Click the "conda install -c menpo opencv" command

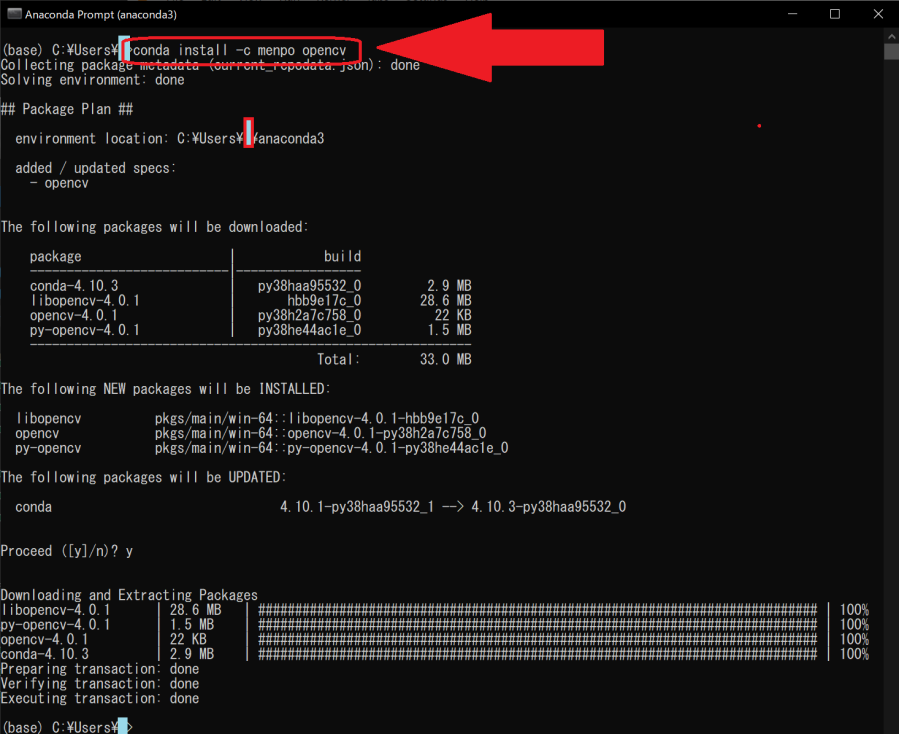[x=240, y=50]
